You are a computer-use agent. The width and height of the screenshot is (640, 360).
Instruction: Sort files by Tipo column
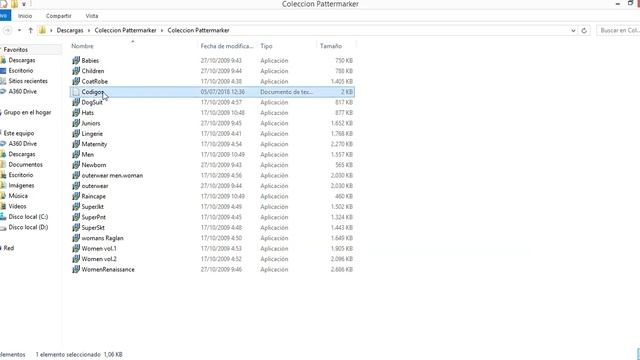[x=267, y=46]
